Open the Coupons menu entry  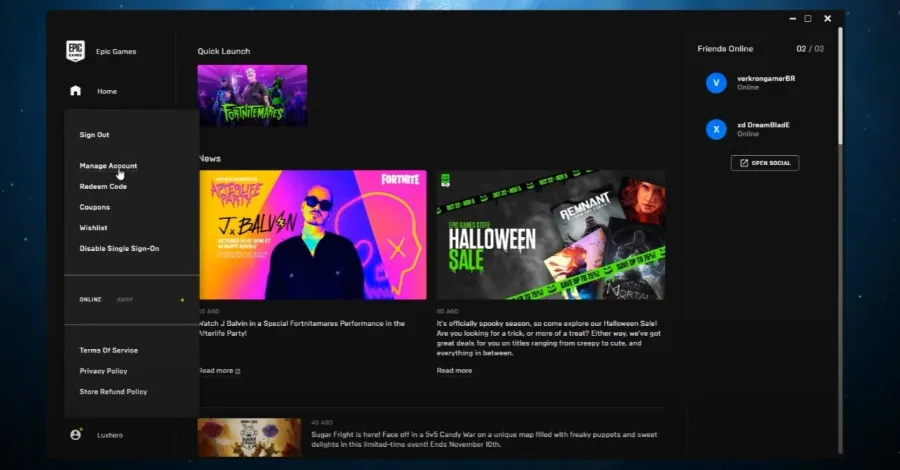(x=95, y=207)
